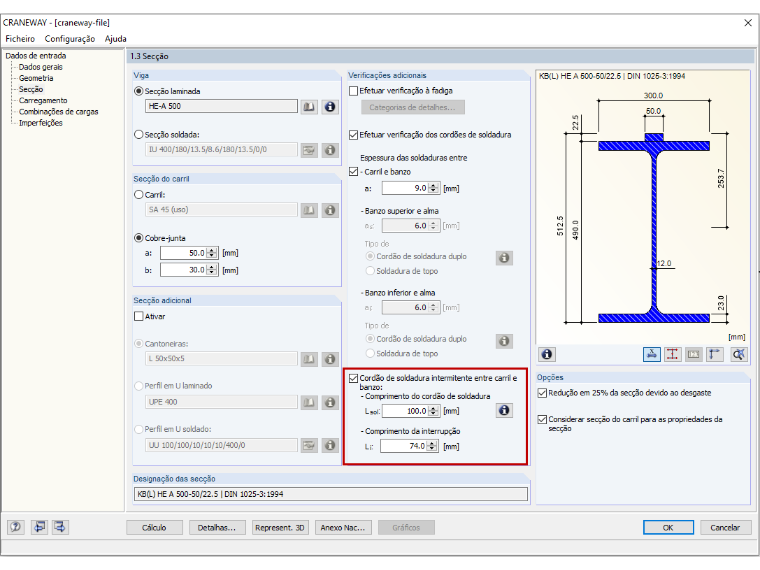This screenshot has height=570, width=760.
Task: Click Designação das secção text field
Action: pos(331,494)
